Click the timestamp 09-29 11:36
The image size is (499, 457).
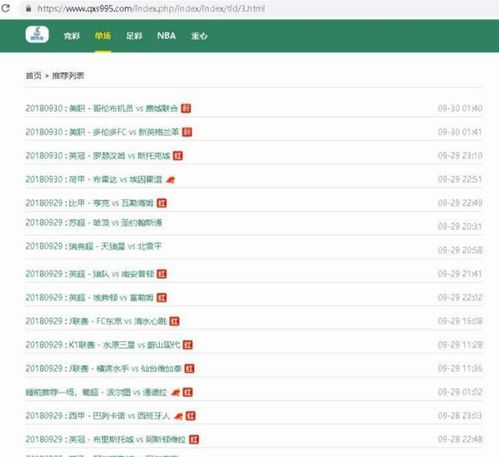click(x=460, y=369)
